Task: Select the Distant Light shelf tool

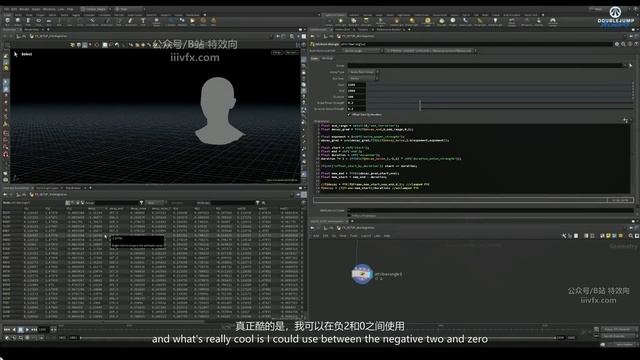Action: [x=412, y=21]
